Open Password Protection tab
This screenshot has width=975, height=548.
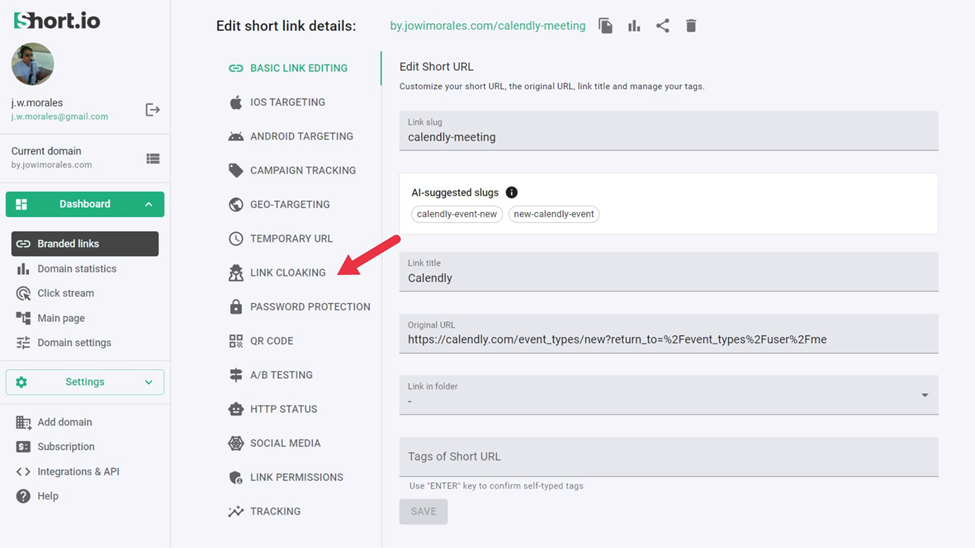coord(310,307)
